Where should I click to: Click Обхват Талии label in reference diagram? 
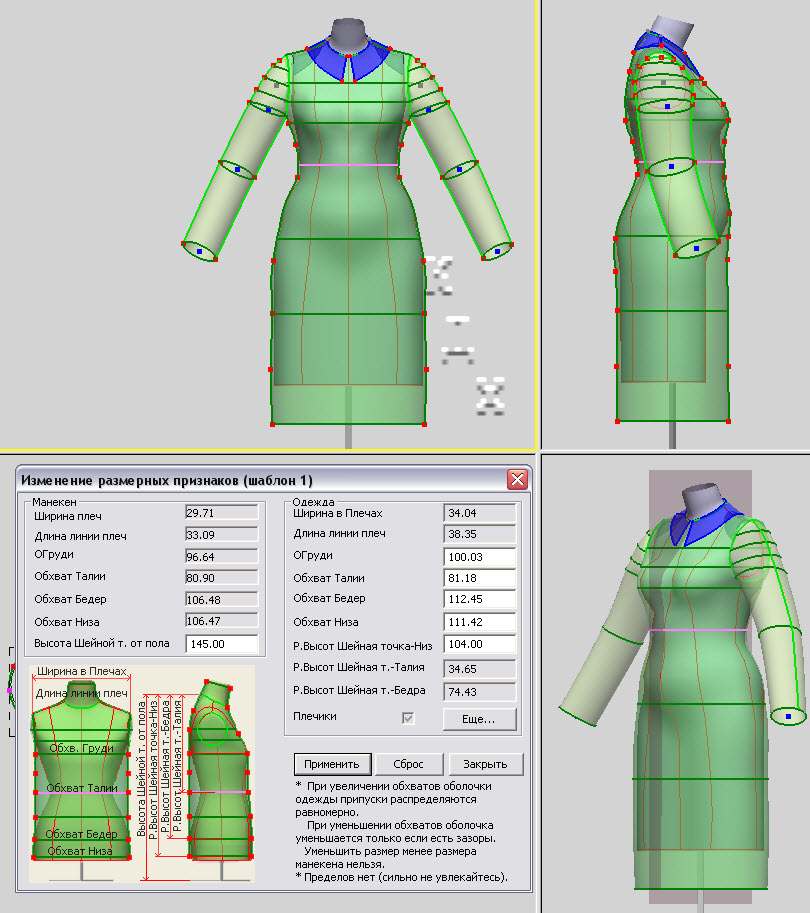point(82,788)
